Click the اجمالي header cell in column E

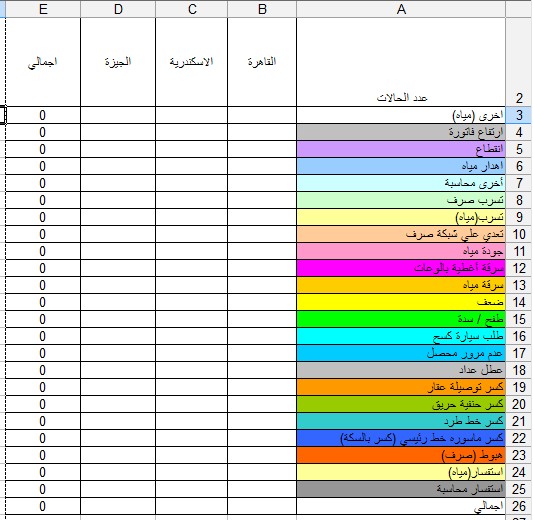[43, 62]
